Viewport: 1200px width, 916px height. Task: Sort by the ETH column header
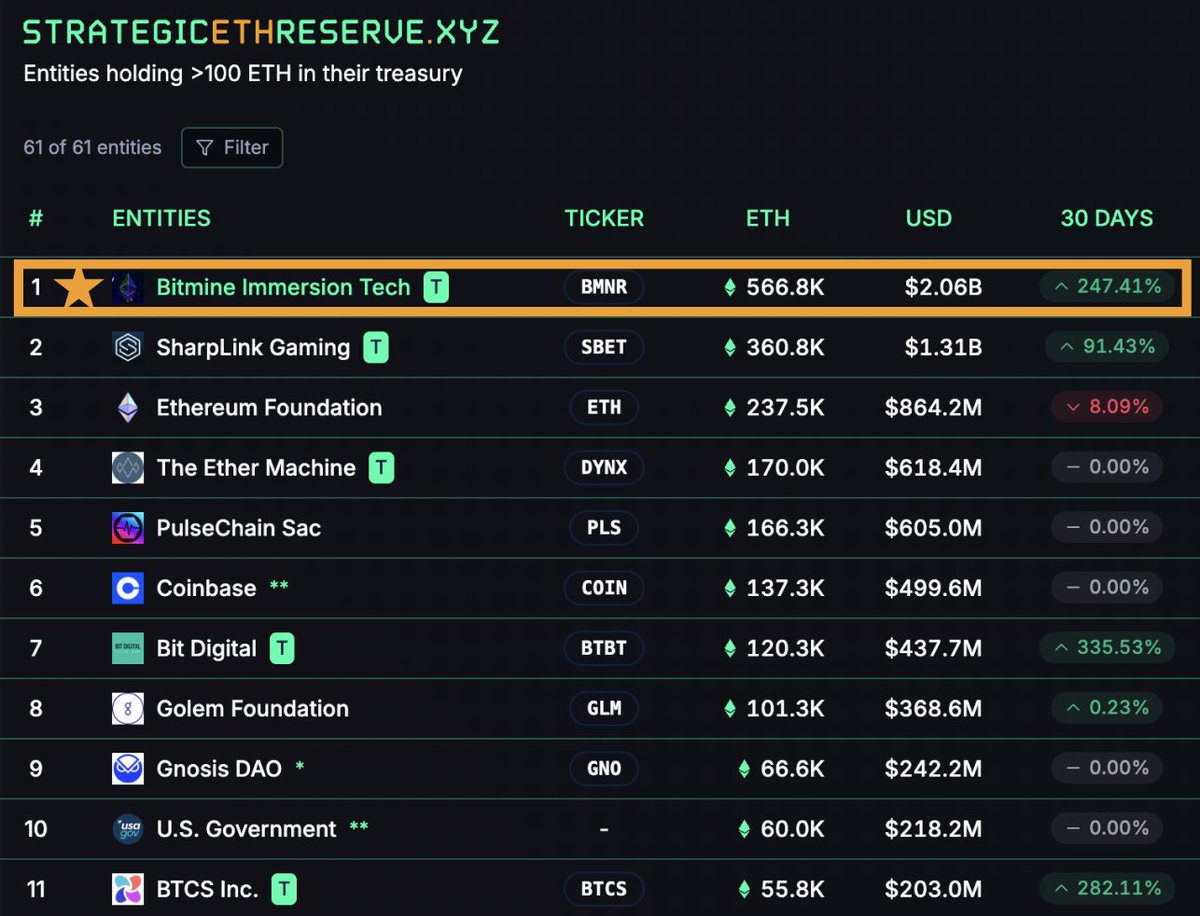(x=767, y=218)
